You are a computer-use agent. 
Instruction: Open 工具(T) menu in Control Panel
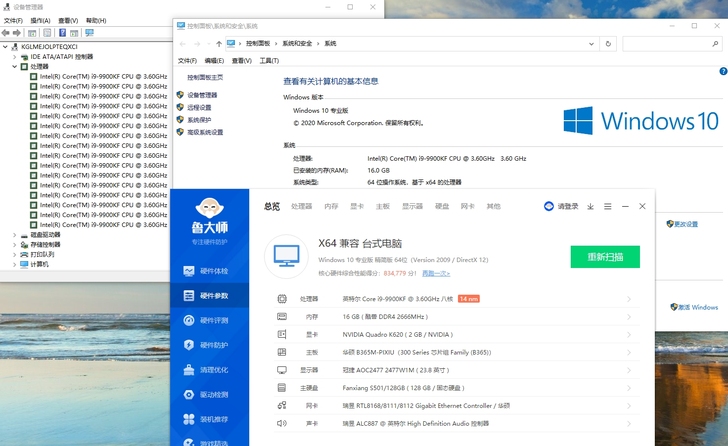coord(269,61)
